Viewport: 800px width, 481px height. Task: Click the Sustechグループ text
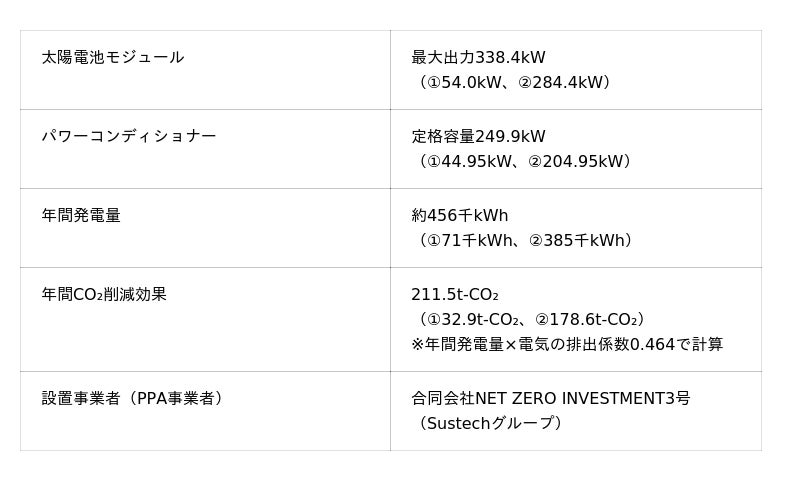tap(490, 424)
